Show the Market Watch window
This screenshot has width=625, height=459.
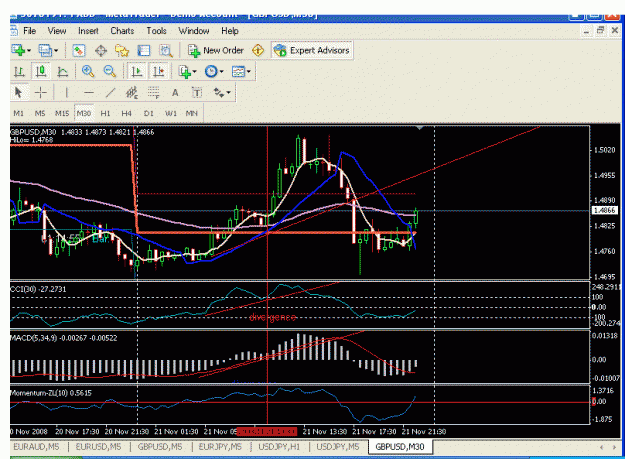click(x=79, y=51)
